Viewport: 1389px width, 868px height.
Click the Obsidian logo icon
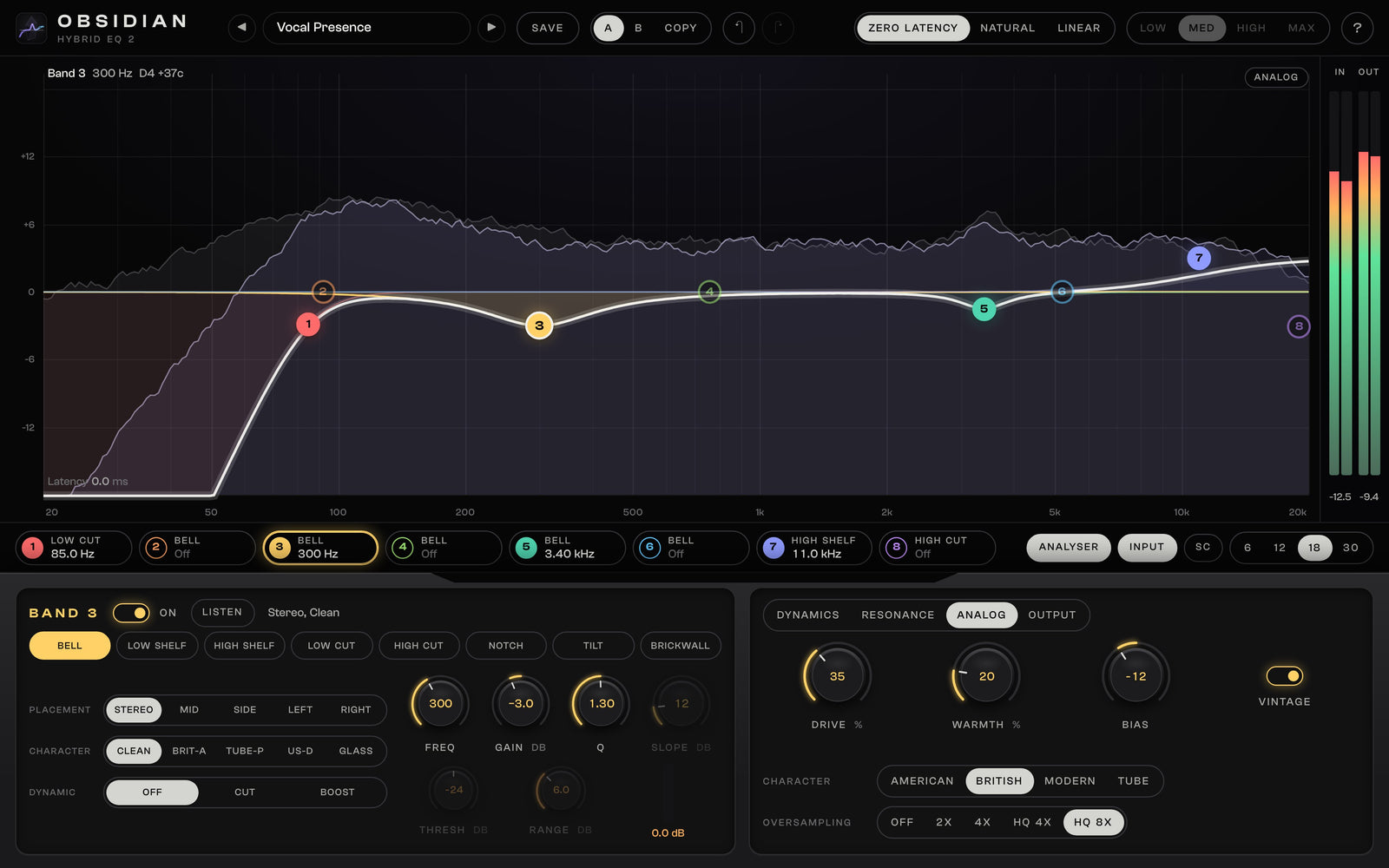pos(31,29)
